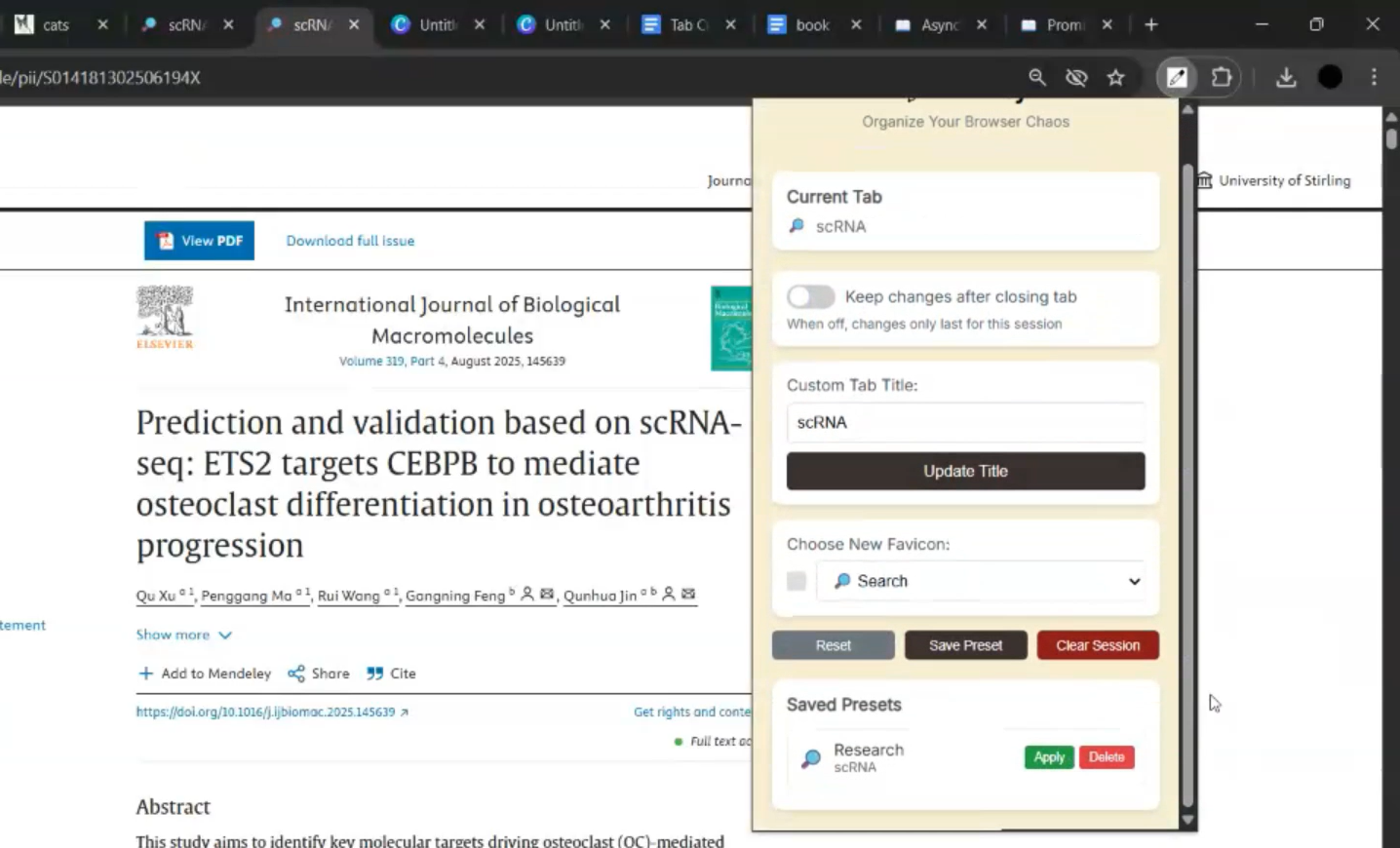This screenshot has width=1400, height=848.
Task: Click View PDF button
Action: [x=199, y=241]
